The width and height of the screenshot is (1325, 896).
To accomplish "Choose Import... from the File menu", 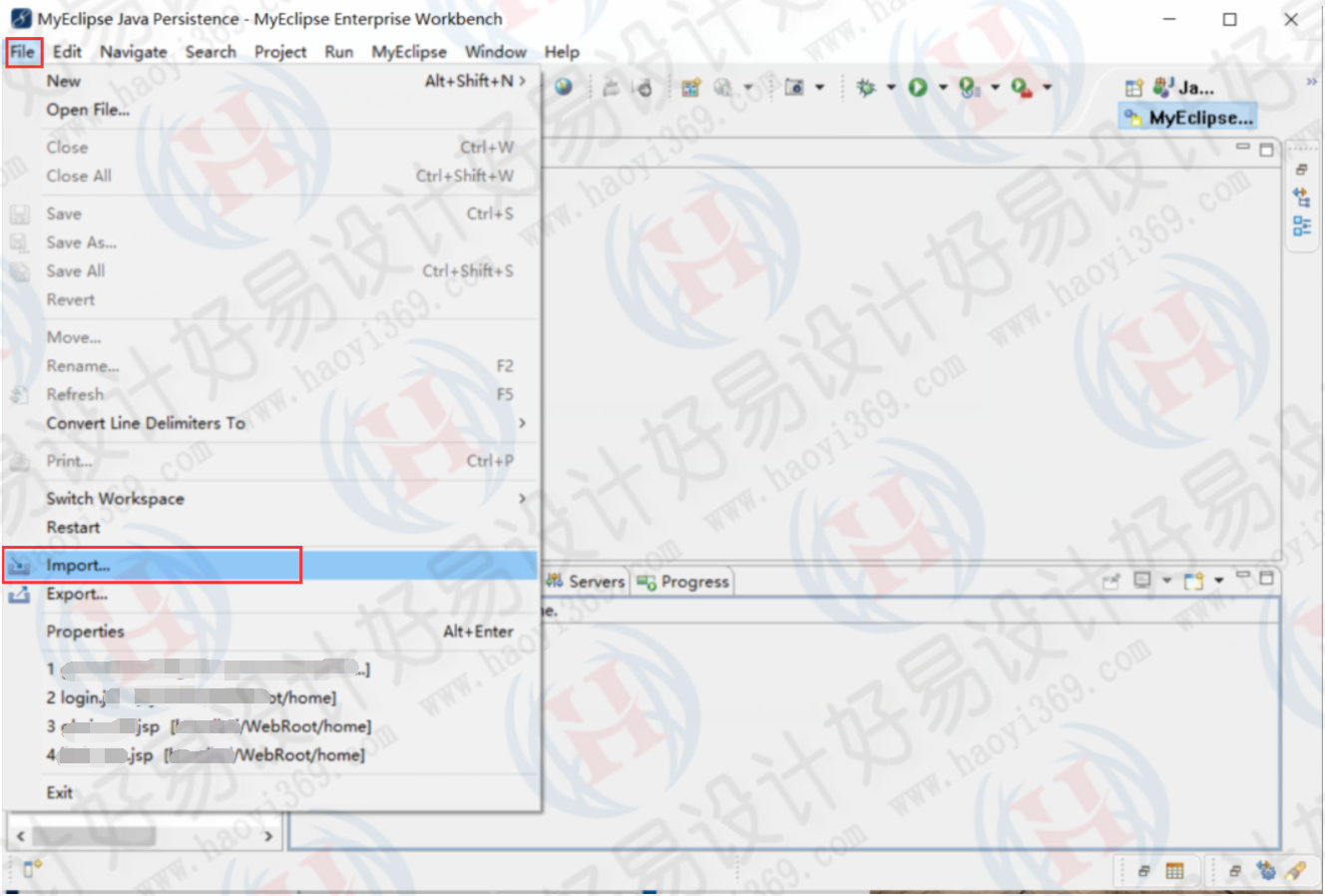I will coord(270,566).
